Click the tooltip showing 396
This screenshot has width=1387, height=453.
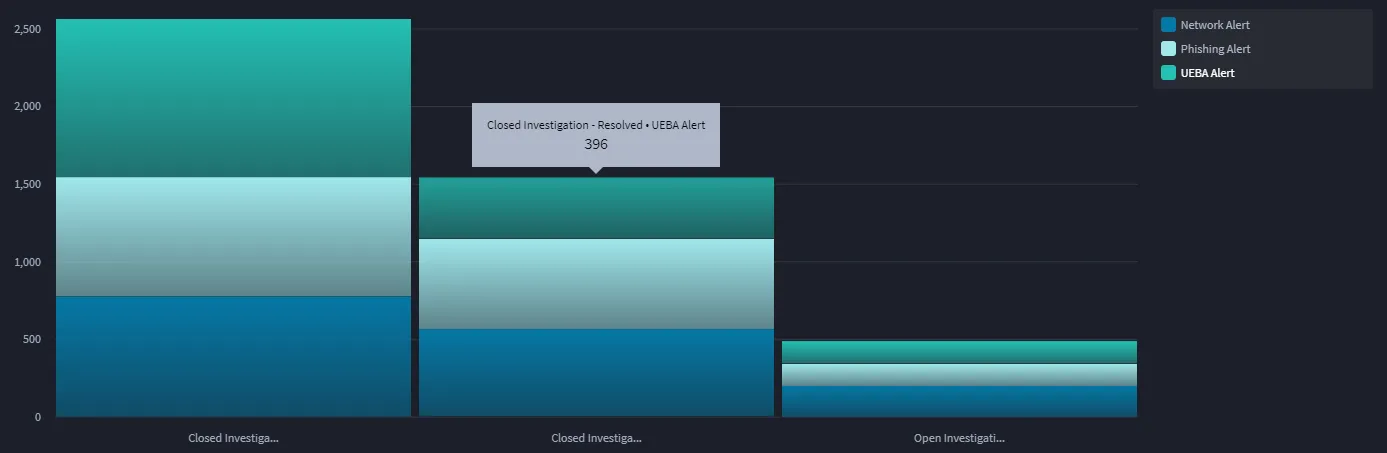pos(596,135)
